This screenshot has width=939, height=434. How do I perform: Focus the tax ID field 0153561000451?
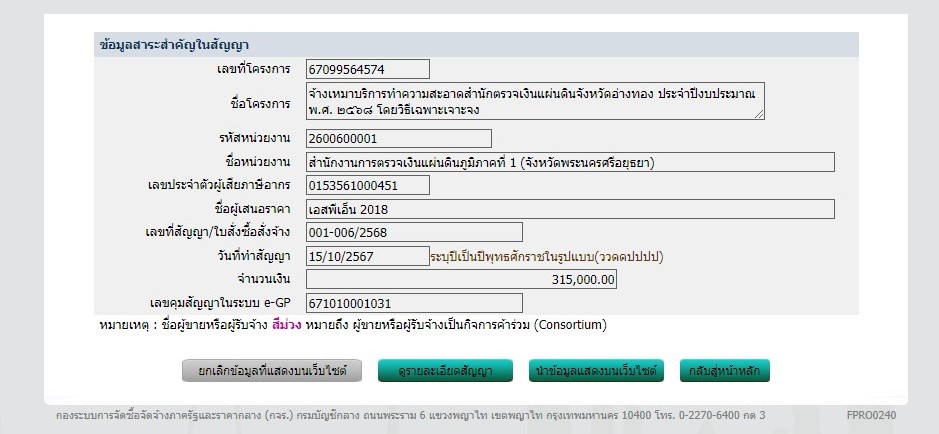click(x=367, y=185)
